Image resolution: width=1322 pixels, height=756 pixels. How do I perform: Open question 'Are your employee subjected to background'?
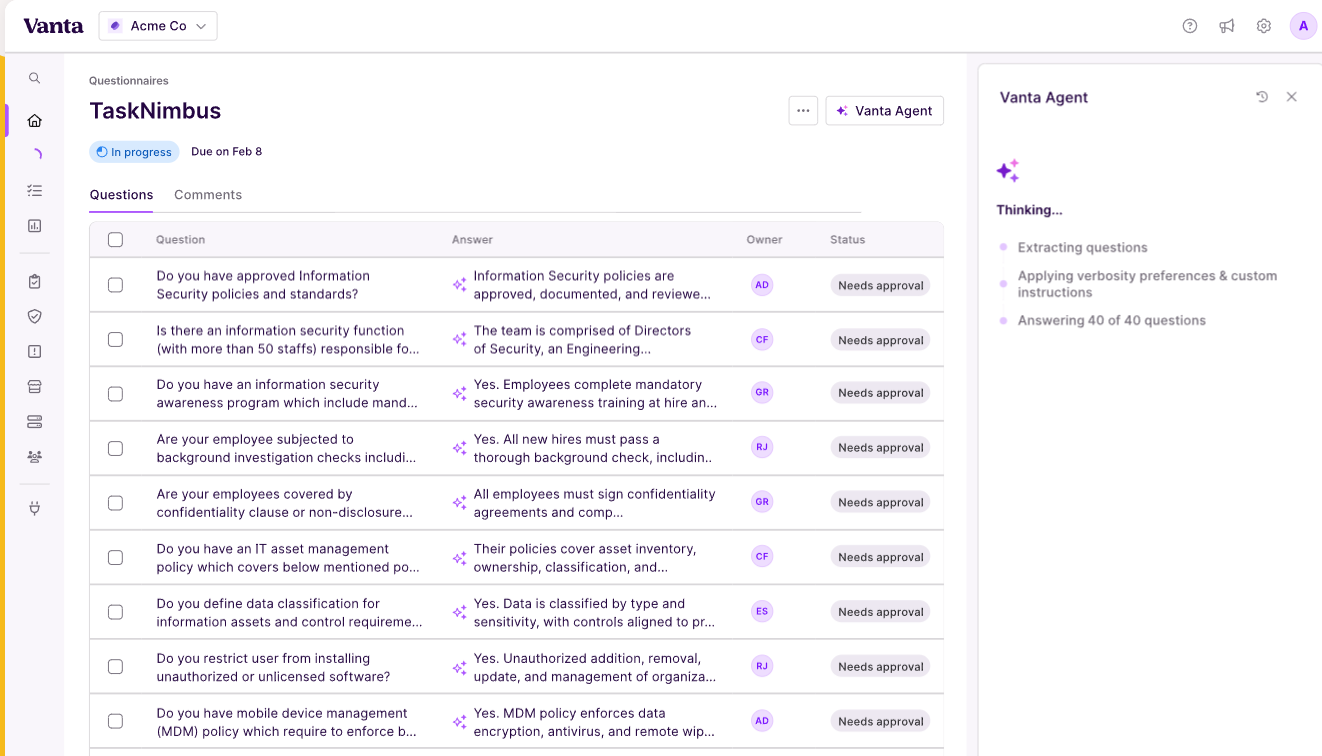point(286,448)
